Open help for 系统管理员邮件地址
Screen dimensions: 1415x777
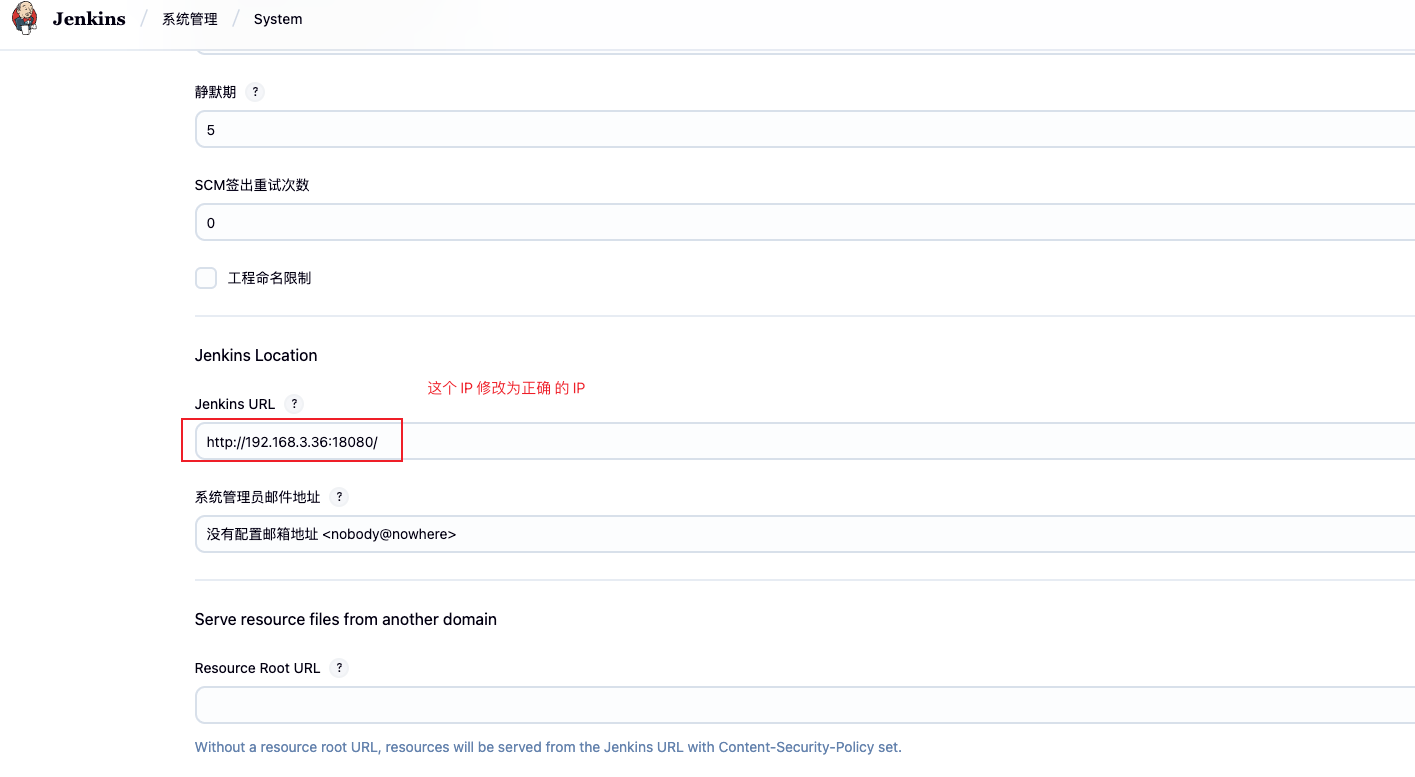[x=338, y=497]
